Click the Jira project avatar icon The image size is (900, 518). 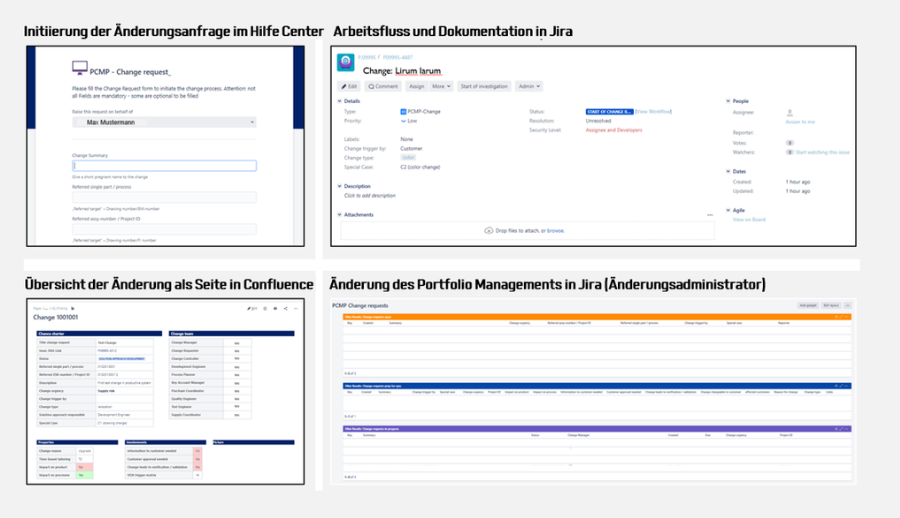click(346, 62)
